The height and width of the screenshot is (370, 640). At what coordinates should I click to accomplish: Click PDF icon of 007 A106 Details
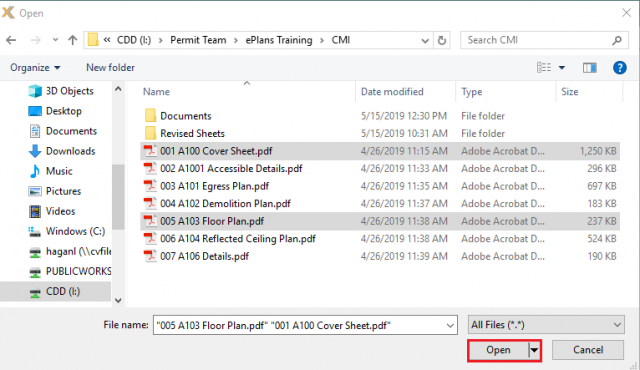coord(150,256)
